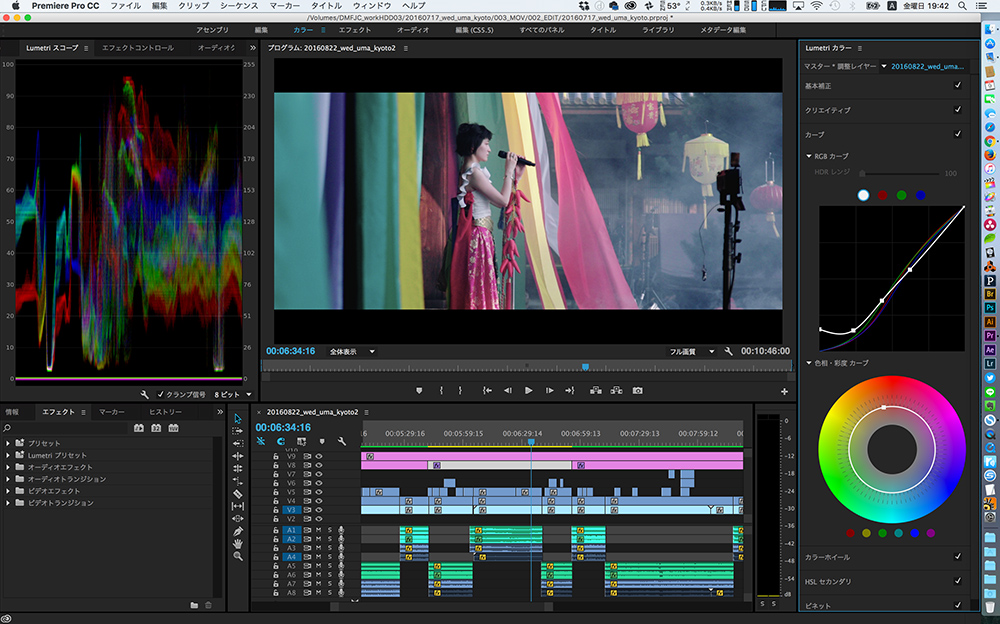Open timeline display settings wrench
Viewport: 1000px width, 624px height.
[x=342, y=441]
